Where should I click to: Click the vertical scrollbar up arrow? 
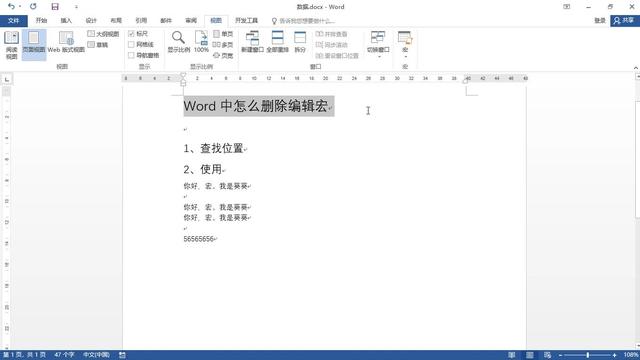(638, 77)
